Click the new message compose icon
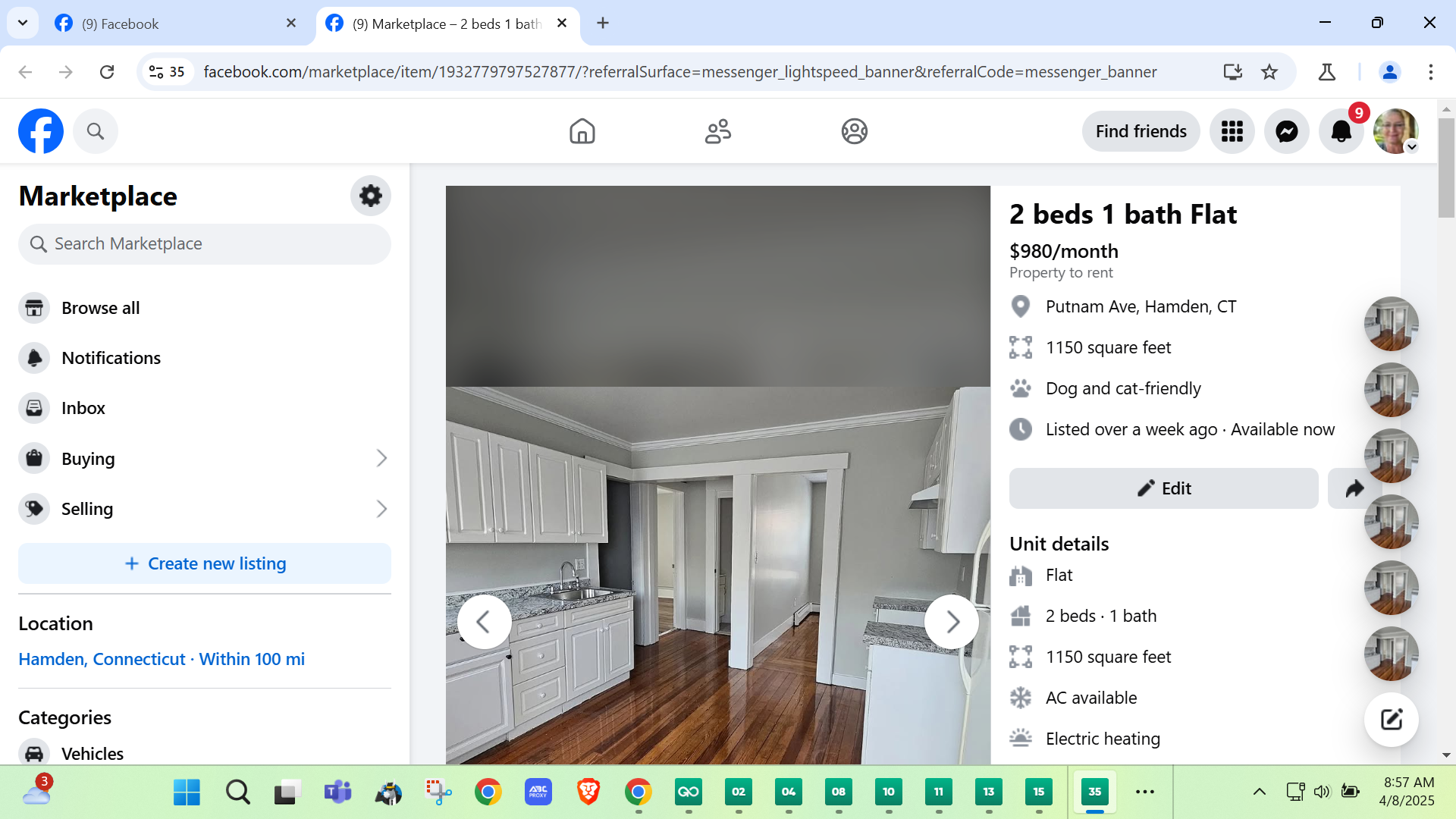The width and height of the screenshot is (1456, 819). (1391, 719)
